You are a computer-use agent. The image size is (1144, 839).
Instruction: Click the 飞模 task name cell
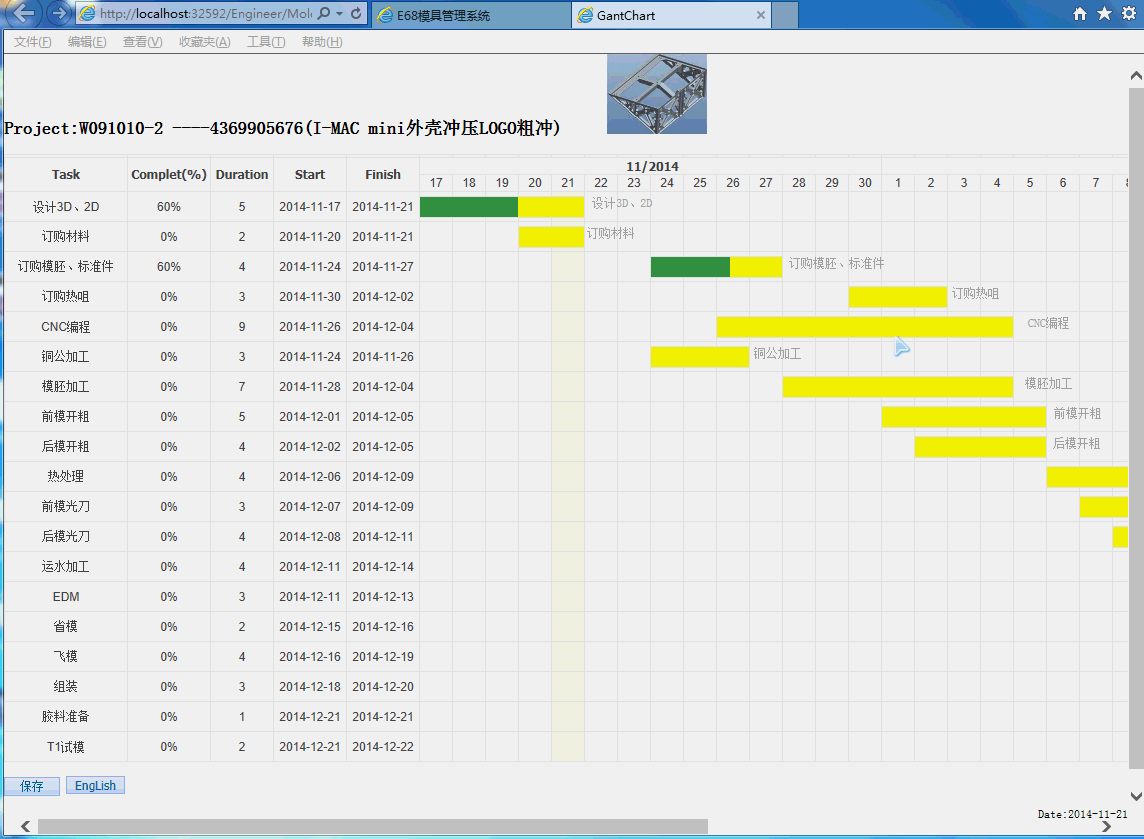pos(66,657)
